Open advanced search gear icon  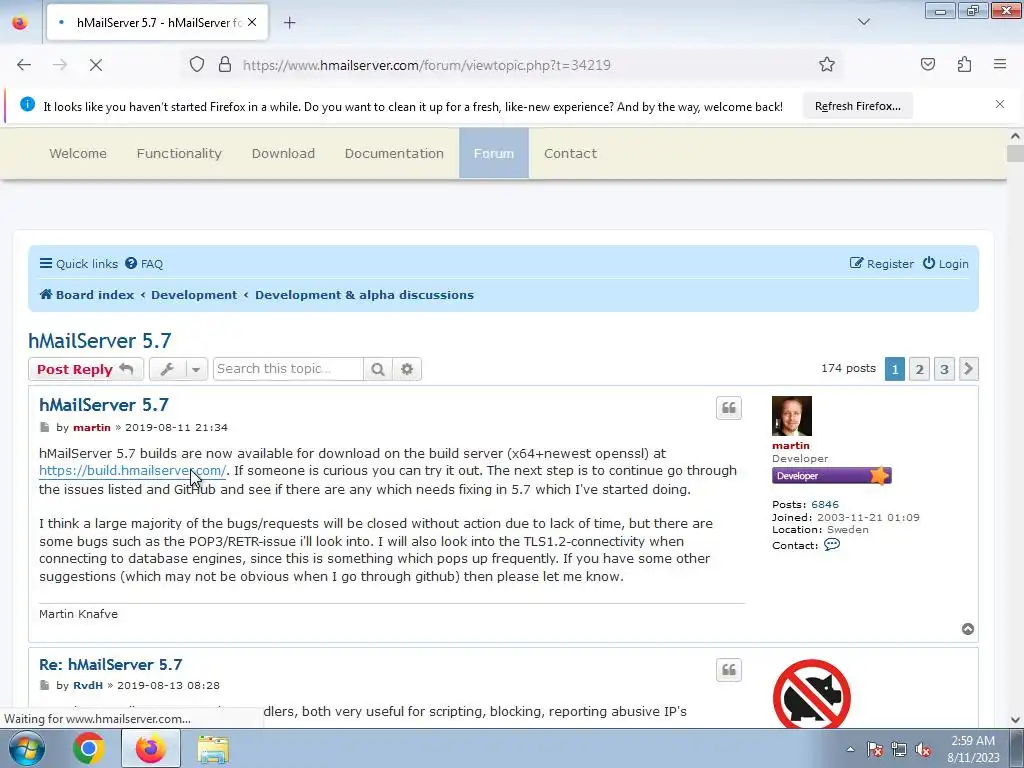coord(407,369)
